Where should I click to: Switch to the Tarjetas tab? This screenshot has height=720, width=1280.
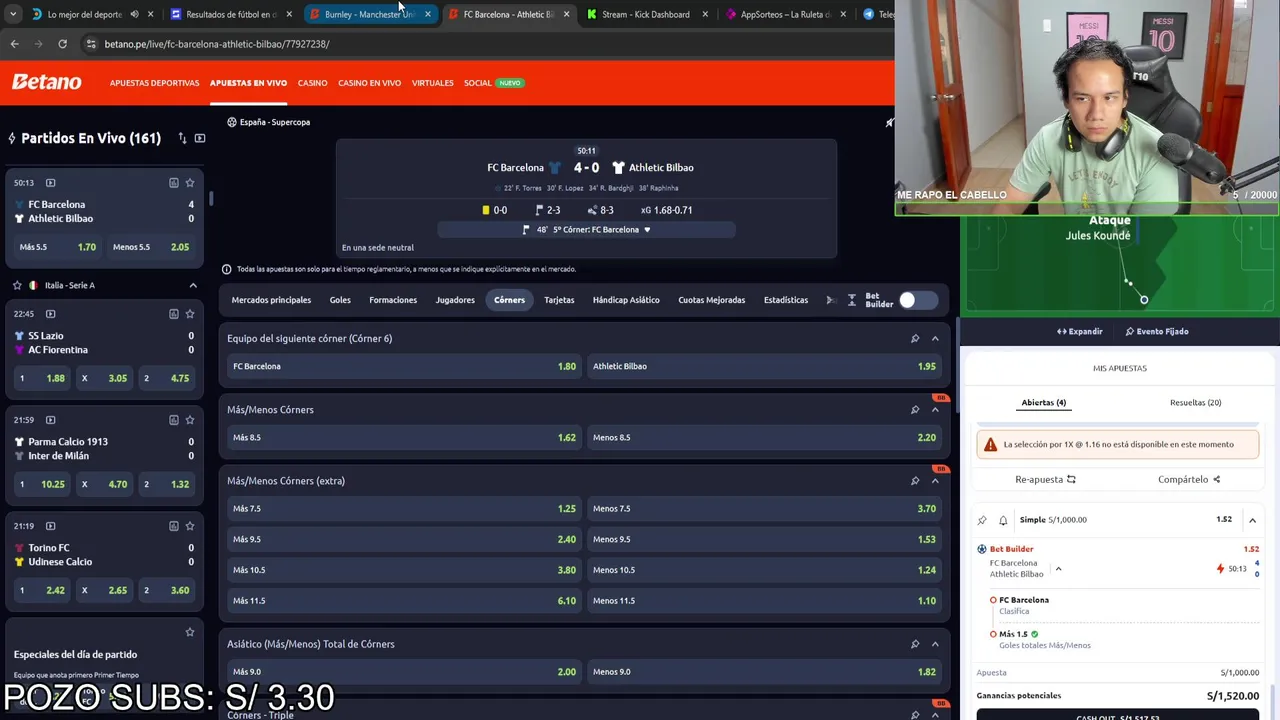point(559,300)
